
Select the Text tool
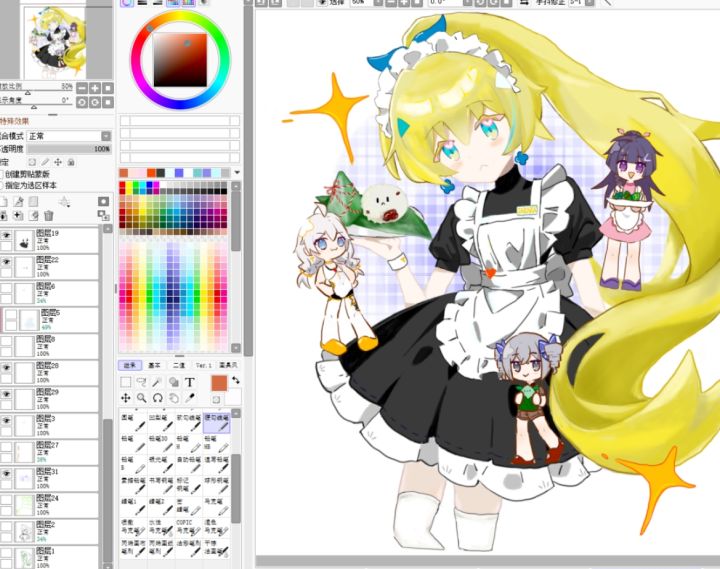point(190,382)
